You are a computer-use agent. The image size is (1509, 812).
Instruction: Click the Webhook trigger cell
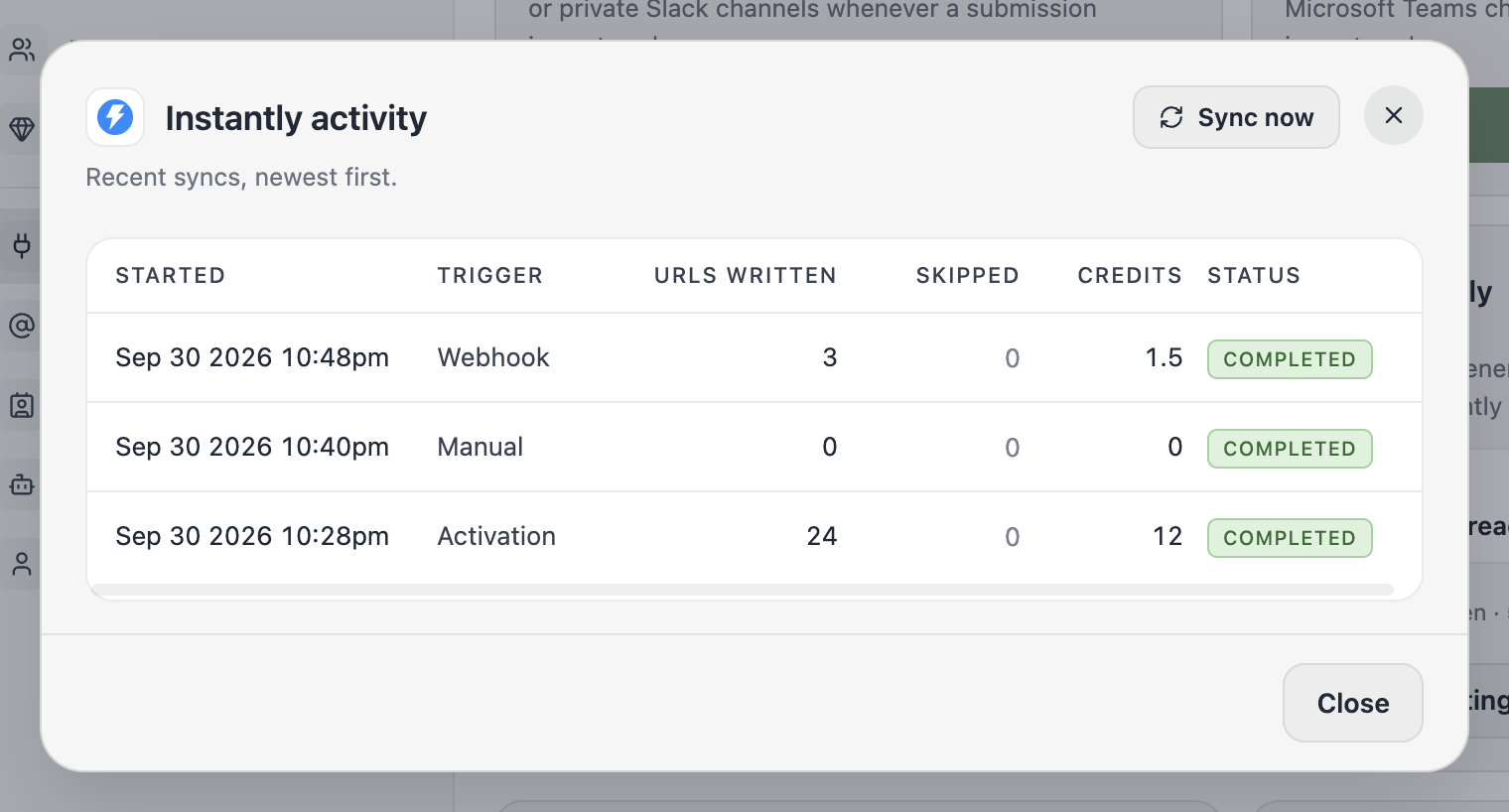pos(493,357)
